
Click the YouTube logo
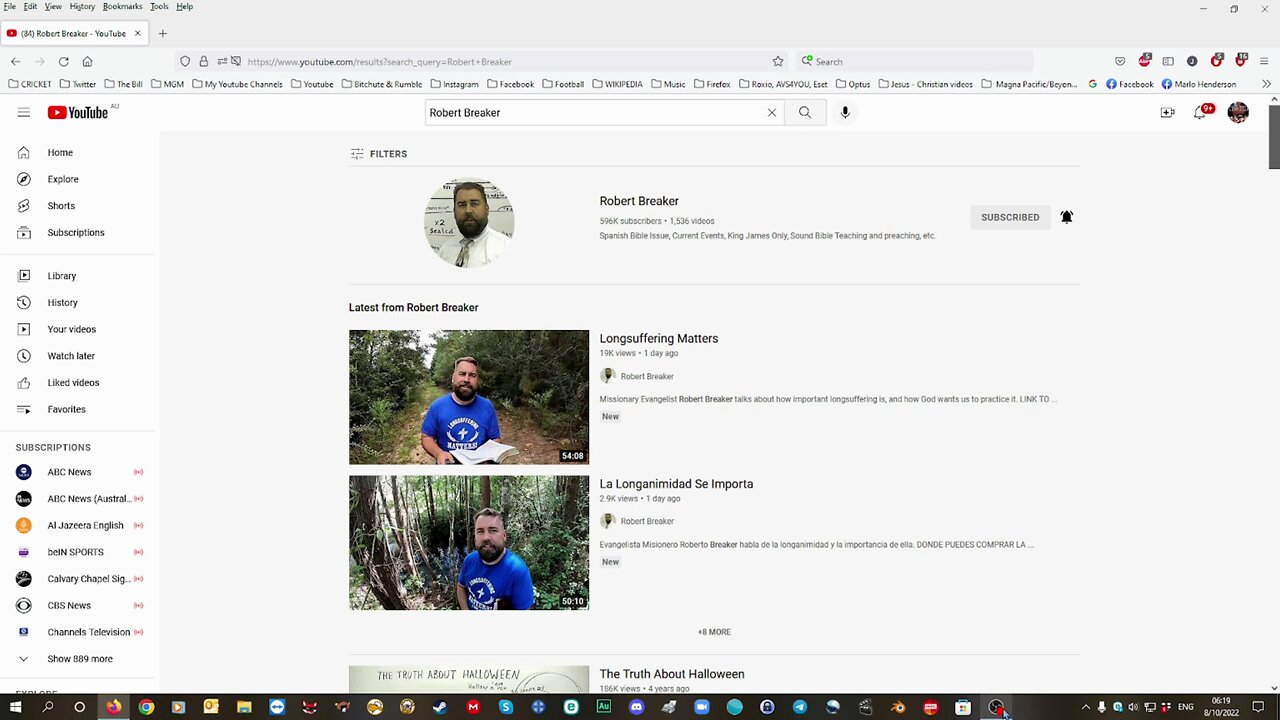click(78, 113)
